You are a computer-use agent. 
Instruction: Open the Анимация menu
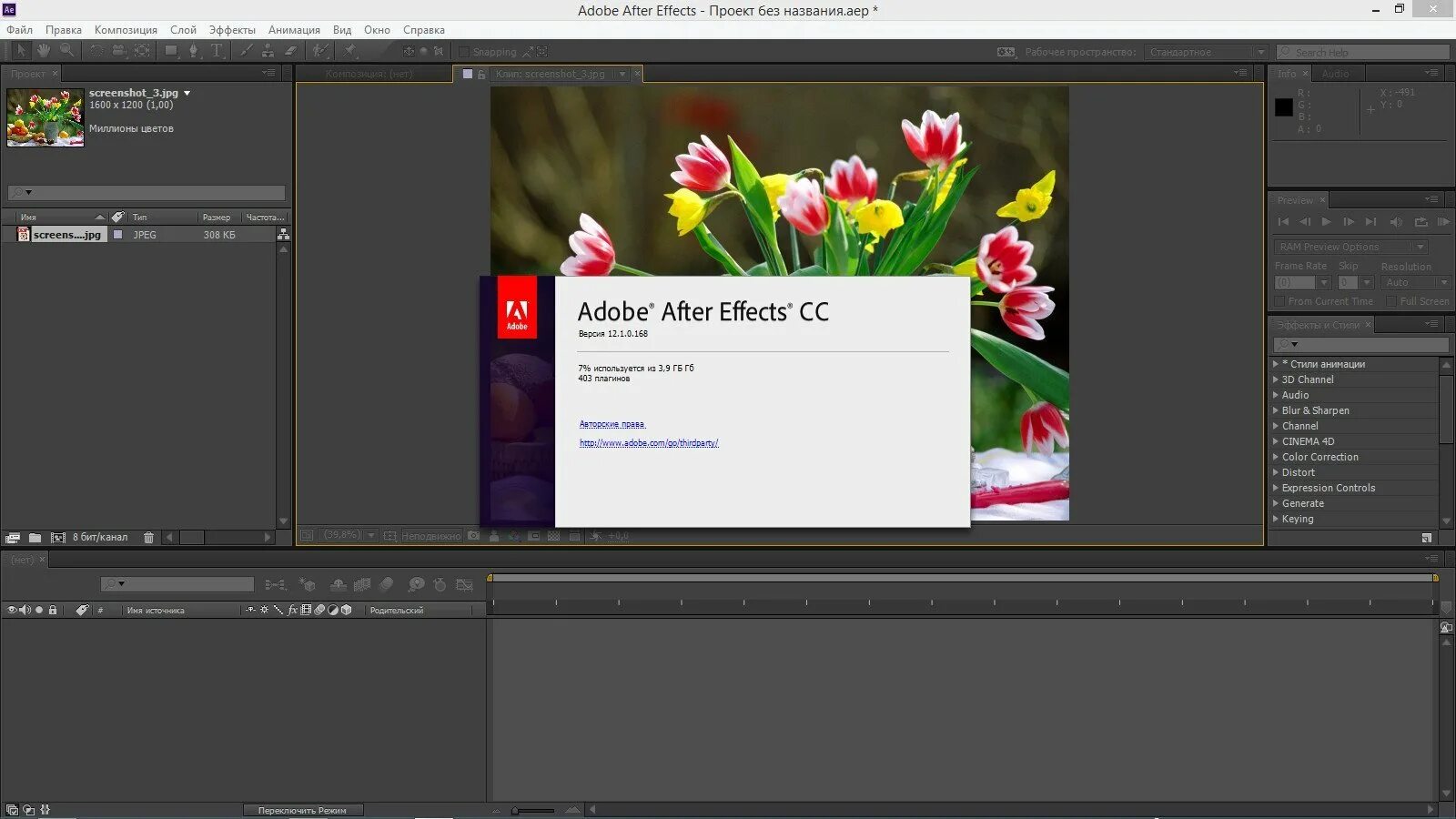pos(294,29)
